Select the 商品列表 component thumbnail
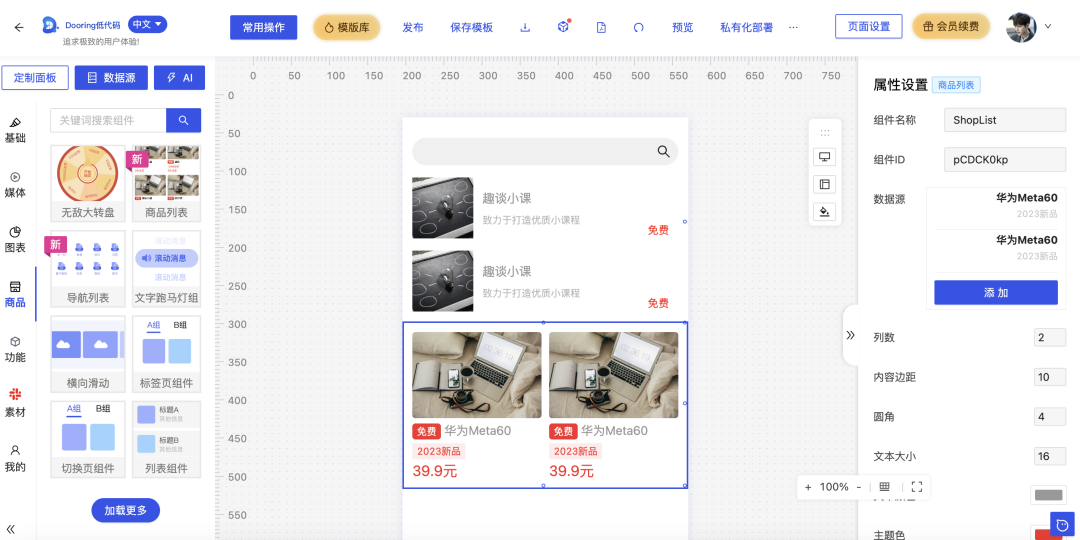 point(167,183)
